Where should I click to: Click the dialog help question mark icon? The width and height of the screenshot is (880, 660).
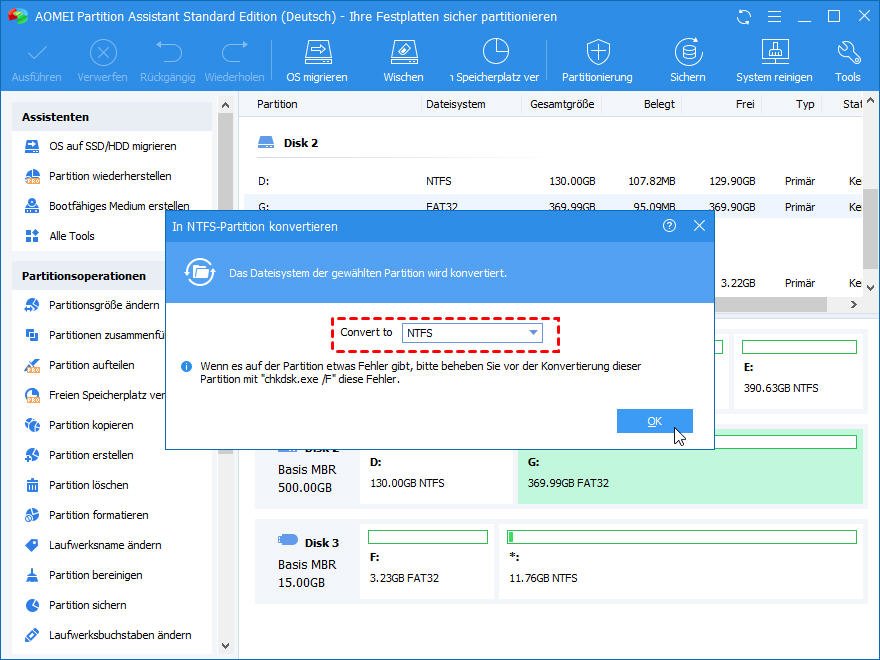coord(669,226)
